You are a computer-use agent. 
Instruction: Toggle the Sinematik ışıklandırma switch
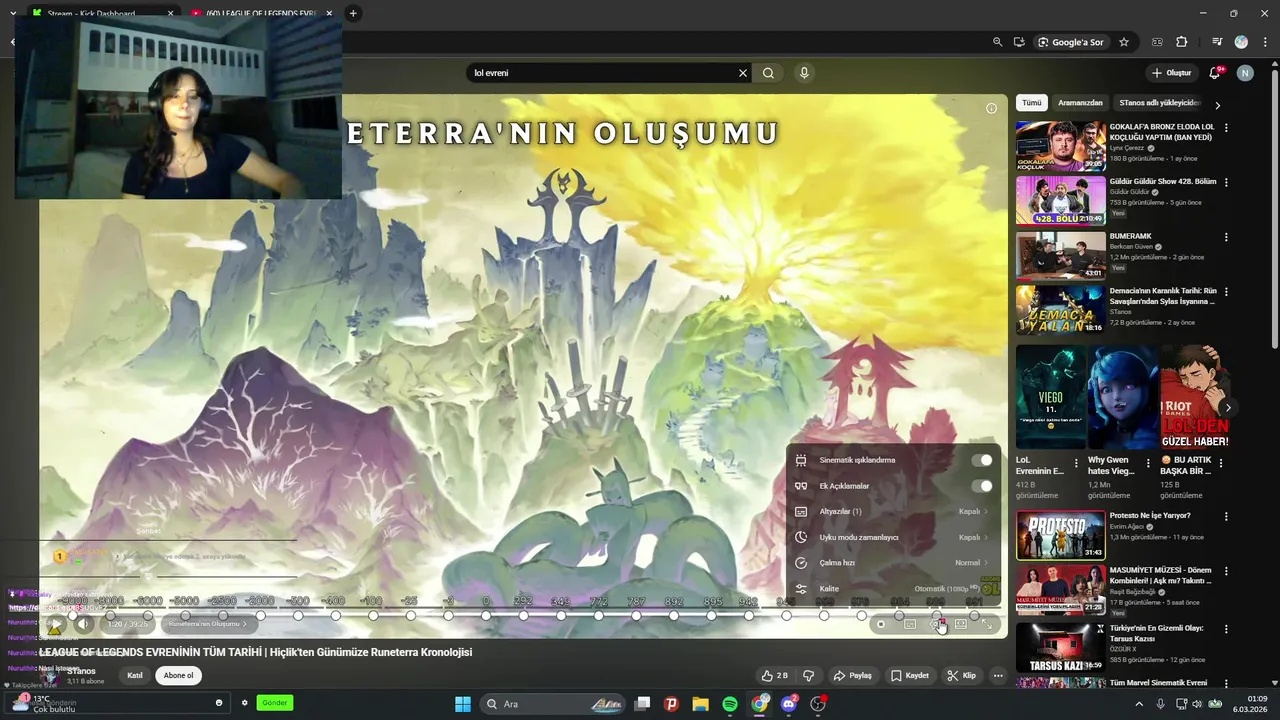click(x=982, y=460)
